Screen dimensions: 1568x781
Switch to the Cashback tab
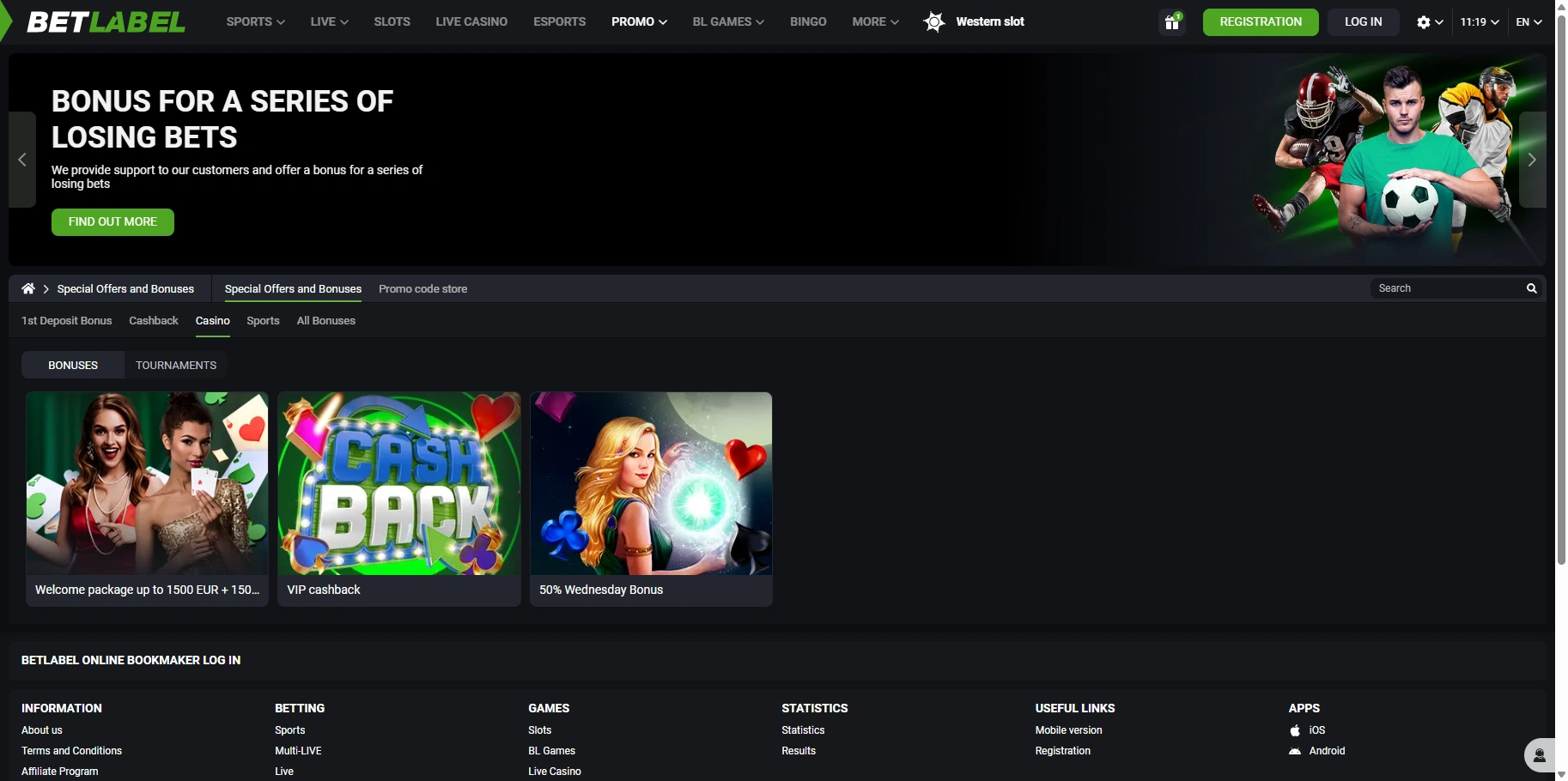[154, 321]
